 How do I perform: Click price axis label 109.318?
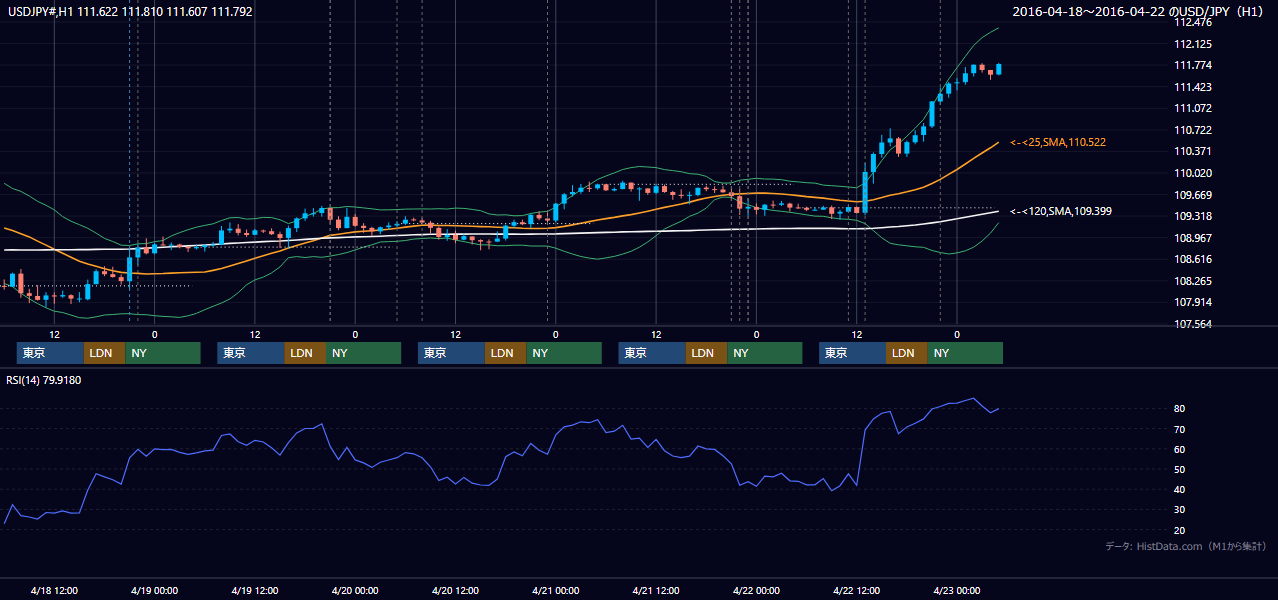click(1193, 216)
